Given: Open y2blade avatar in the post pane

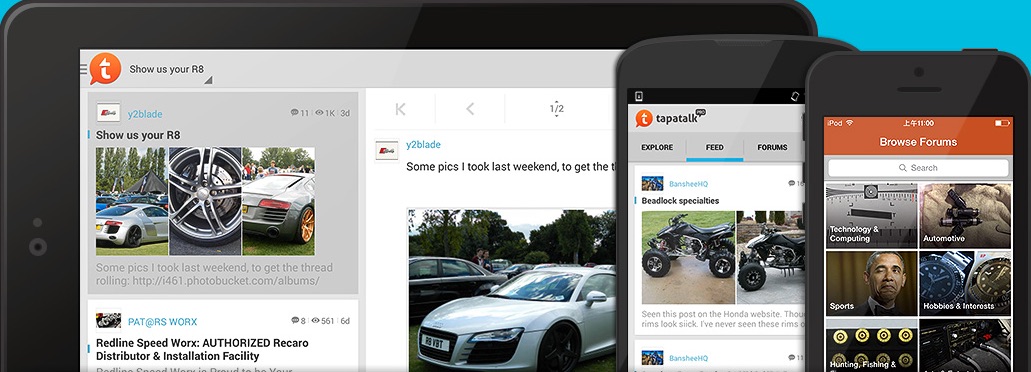Looking at the screenshot, I should click(387, 151).
